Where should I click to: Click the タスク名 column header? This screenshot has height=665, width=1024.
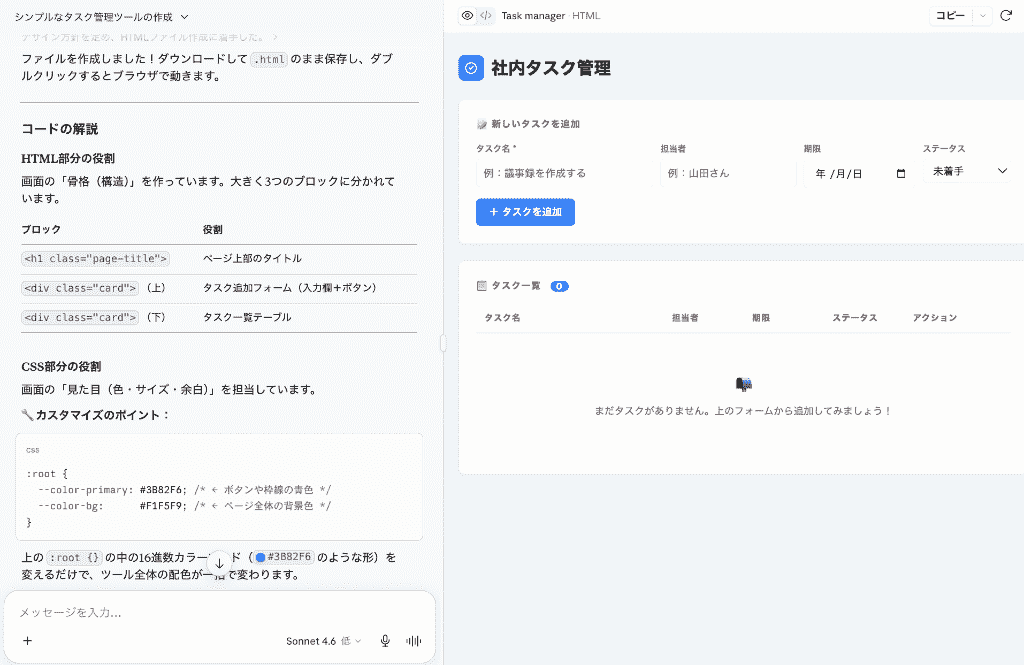pos(502,317)
